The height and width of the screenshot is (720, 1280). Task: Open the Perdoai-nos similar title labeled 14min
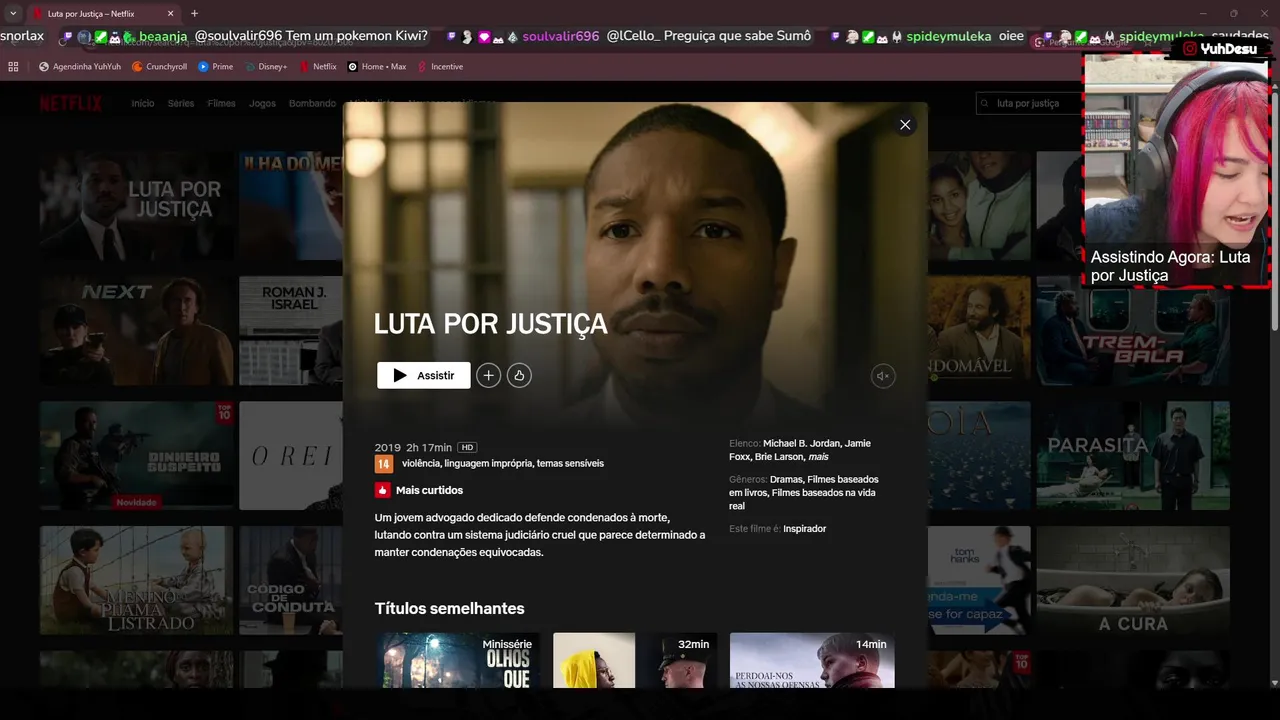(x=812, y=660)
